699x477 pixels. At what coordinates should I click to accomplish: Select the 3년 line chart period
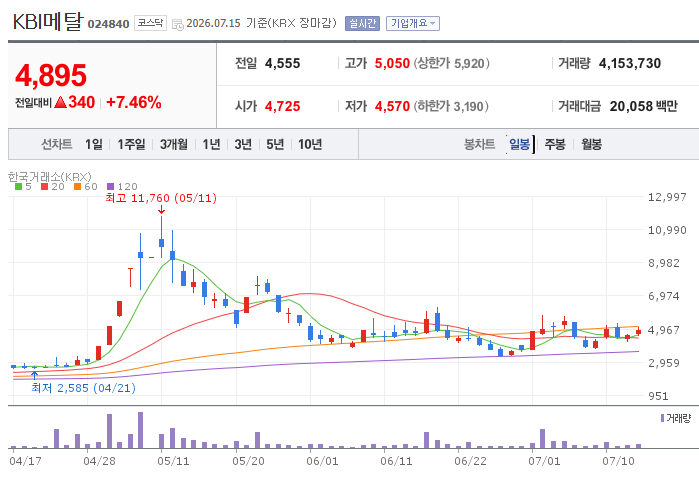coord(243,144)
